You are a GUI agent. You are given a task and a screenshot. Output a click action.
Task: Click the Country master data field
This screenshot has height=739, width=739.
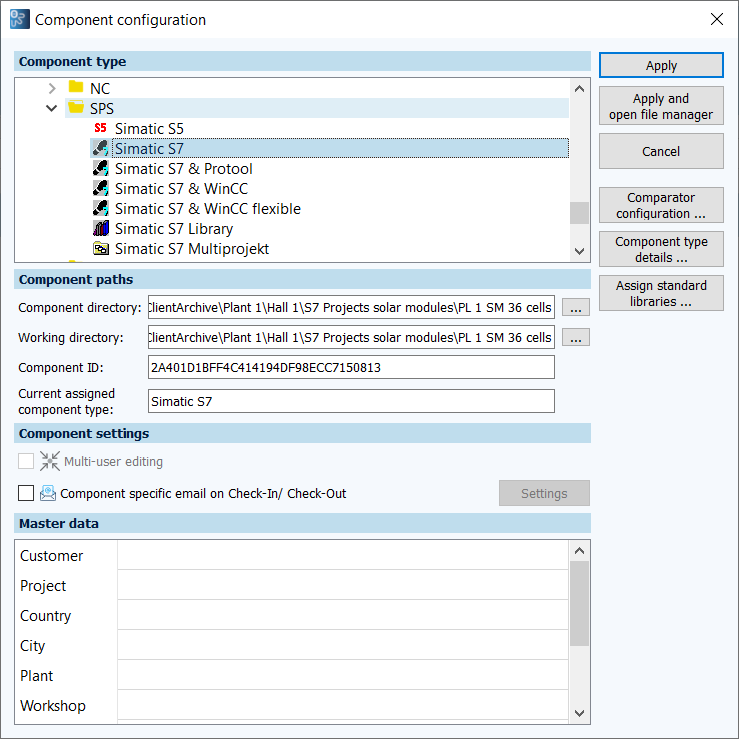[343, 615]
